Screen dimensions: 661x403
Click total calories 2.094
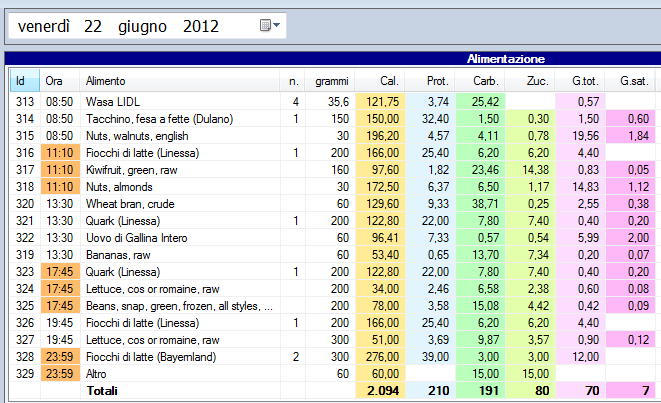click(380, 391)
